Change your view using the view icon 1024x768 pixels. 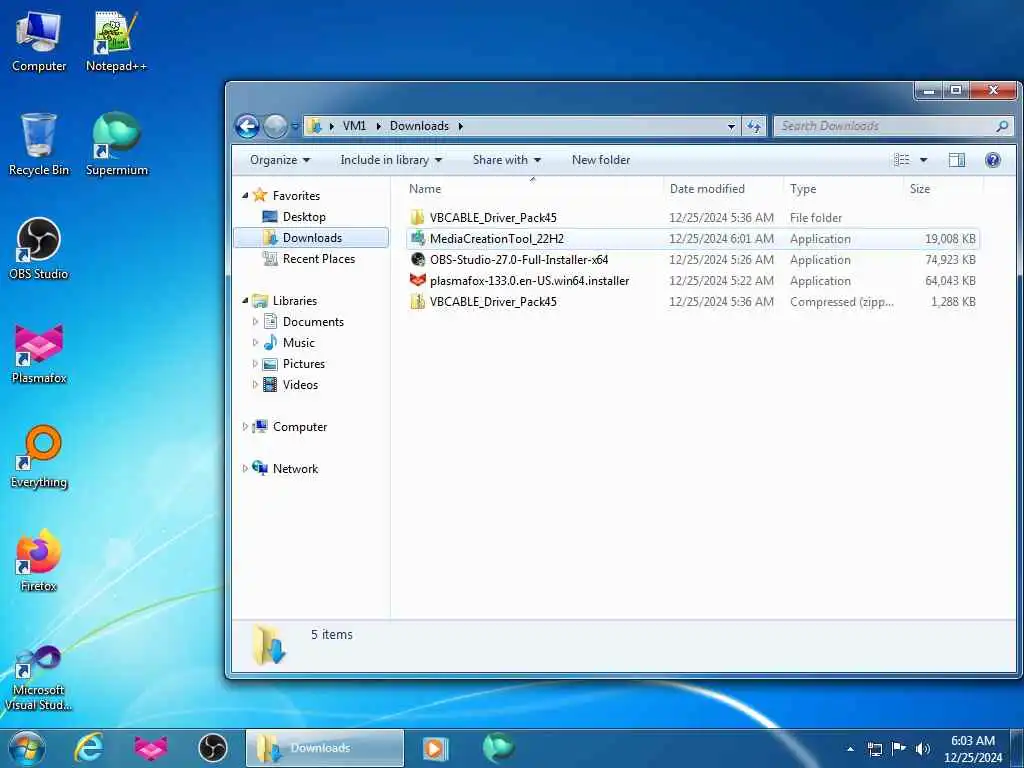pos(901,160)
